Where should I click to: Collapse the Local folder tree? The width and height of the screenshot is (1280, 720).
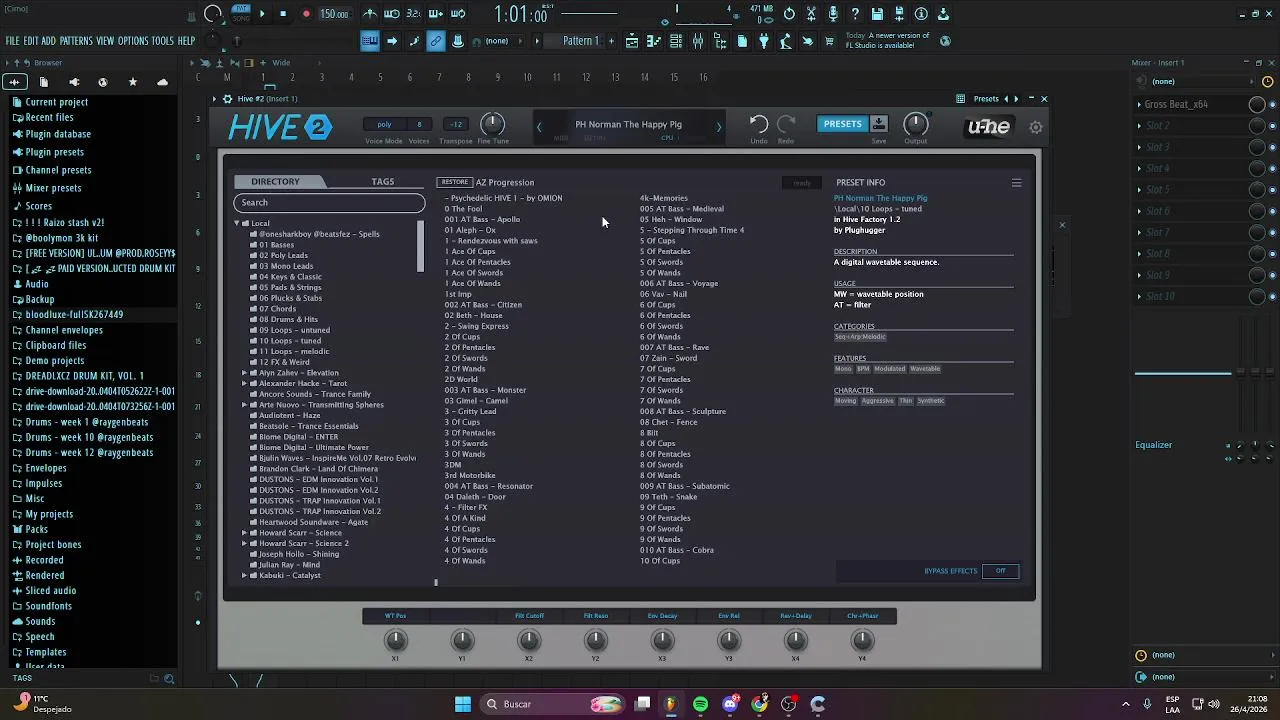coord(238,223)
